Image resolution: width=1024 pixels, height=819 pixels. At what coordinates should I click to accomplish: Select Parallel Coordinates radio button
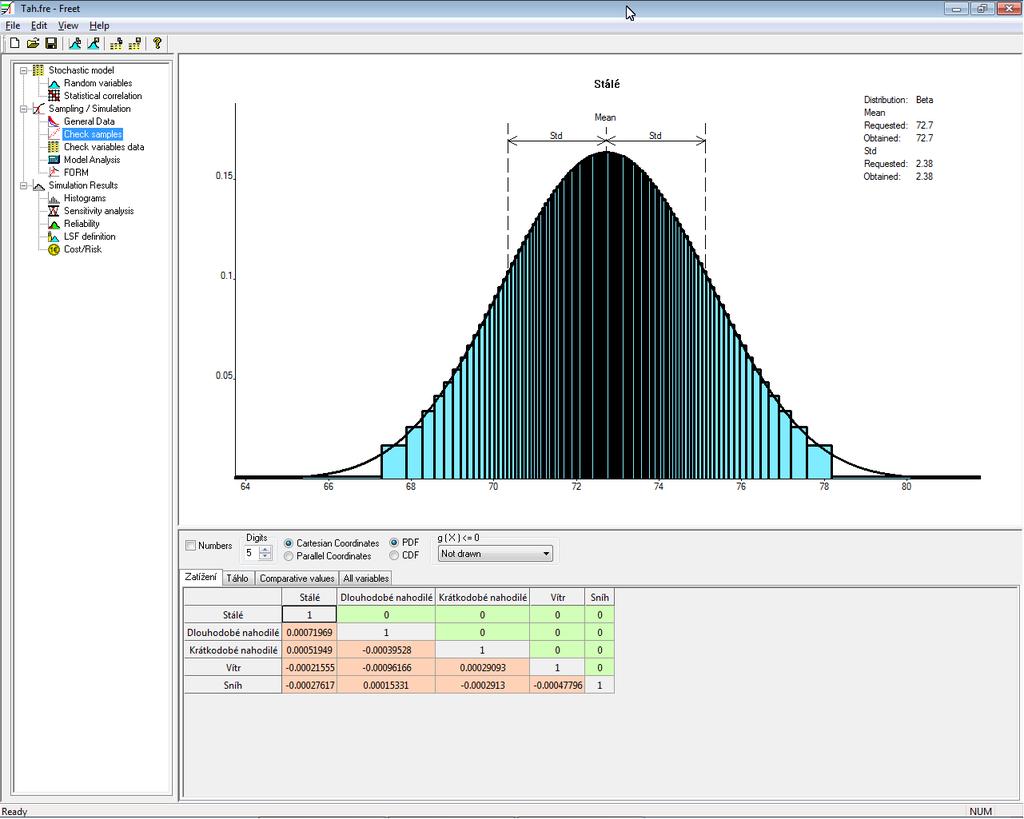pyautogui.click(x=289, y=556)
